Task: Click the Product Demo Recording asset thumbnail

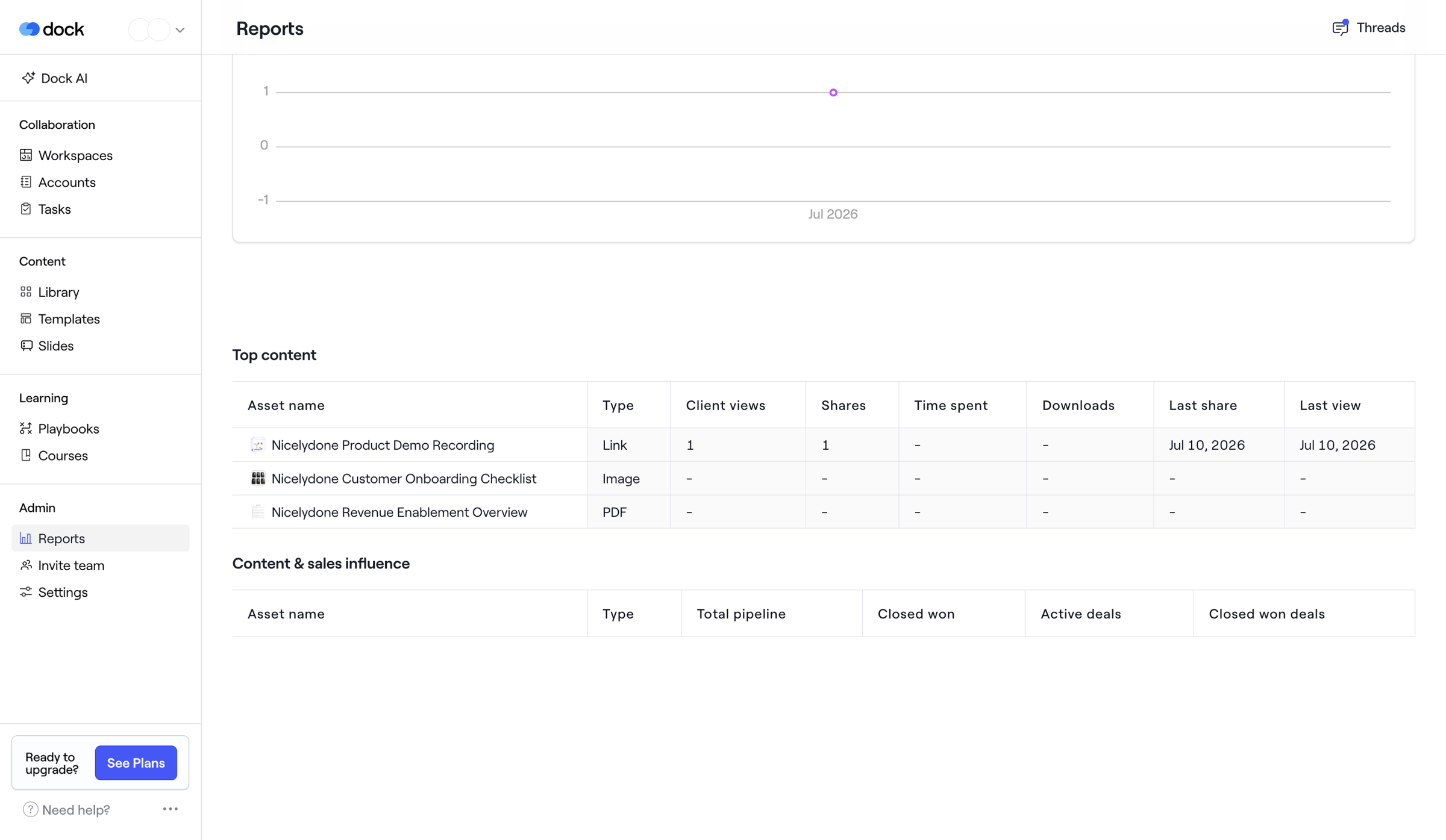Action: (x=257, y=444)
